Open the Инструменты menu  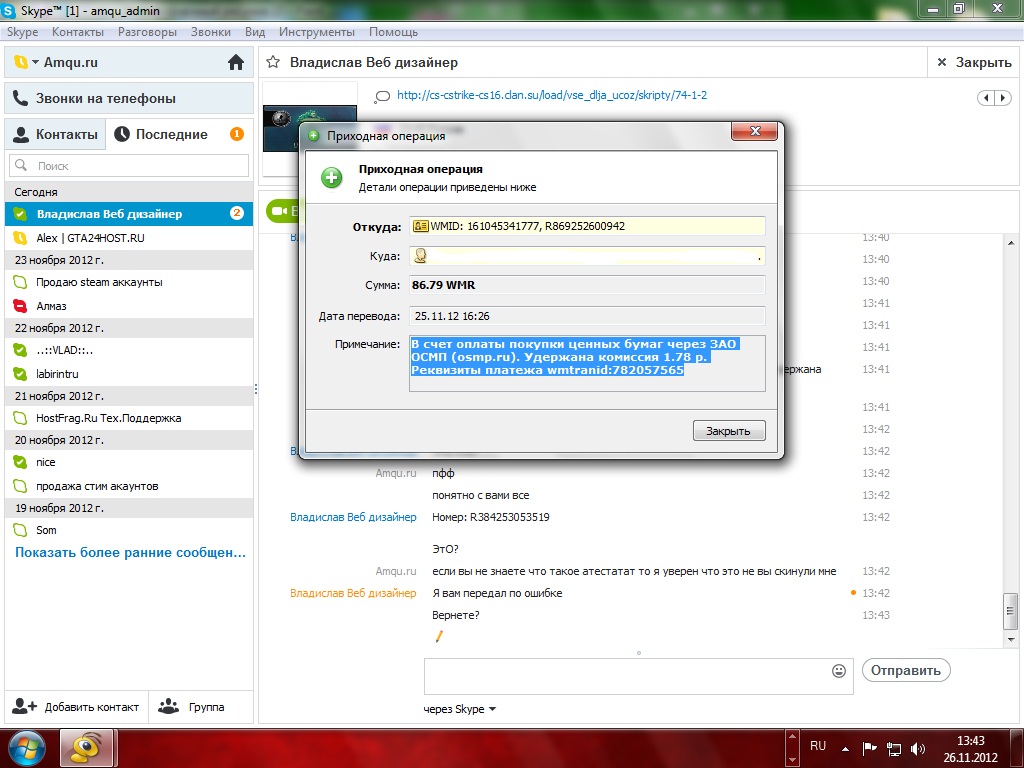tap(317, 32)
